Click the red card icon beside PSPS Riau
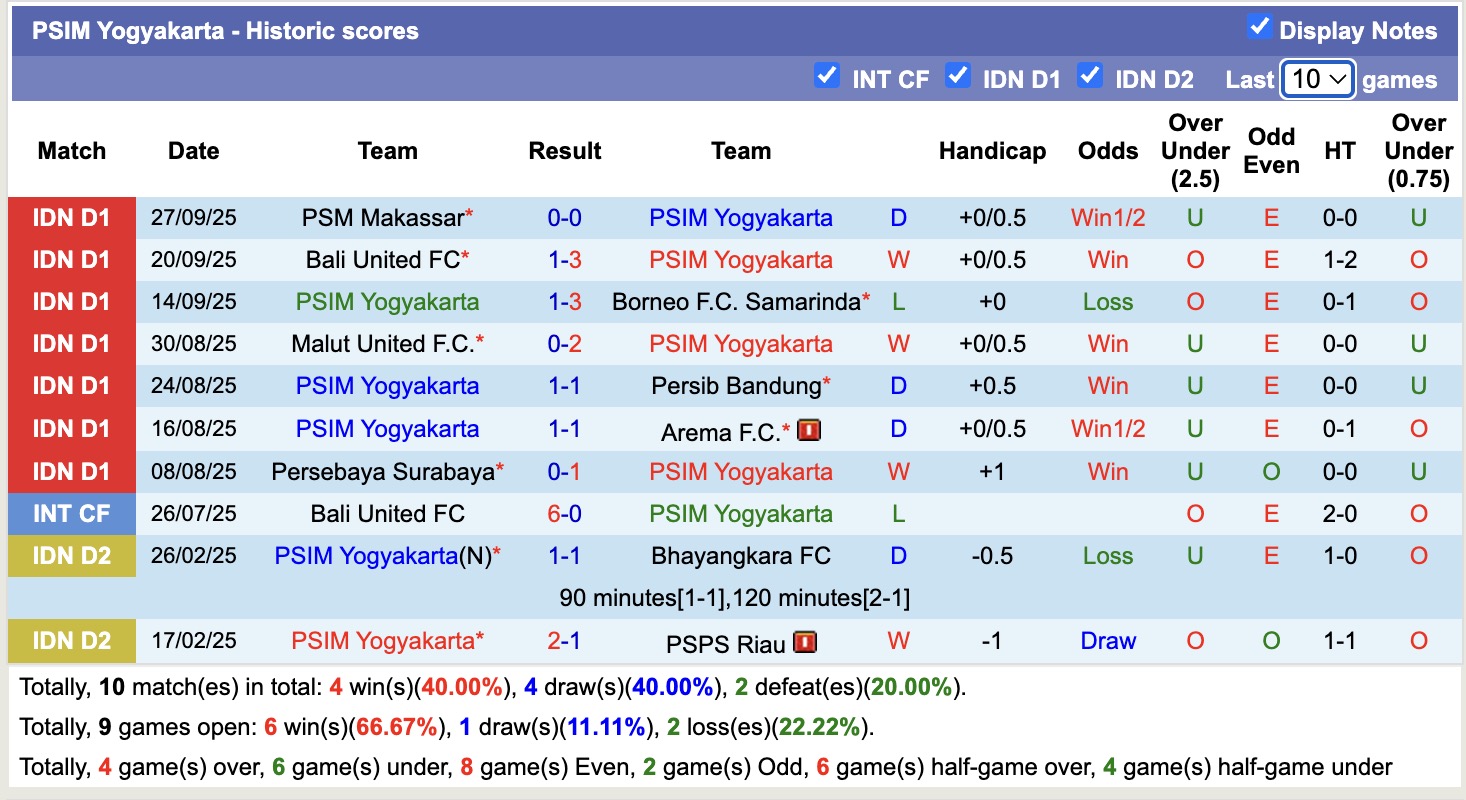1466x800 pixels. [805, 642]
